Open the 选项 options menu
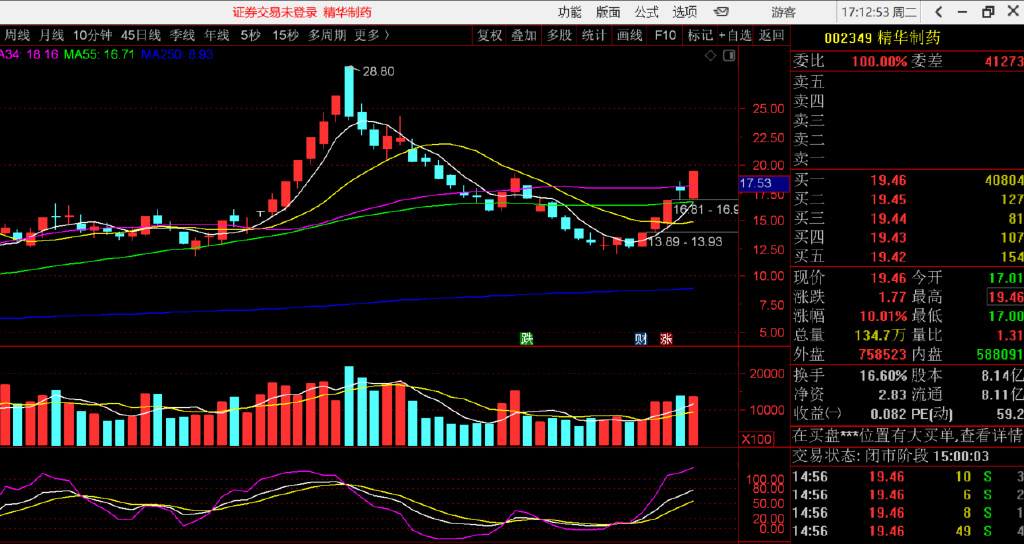 coord(685,12)
